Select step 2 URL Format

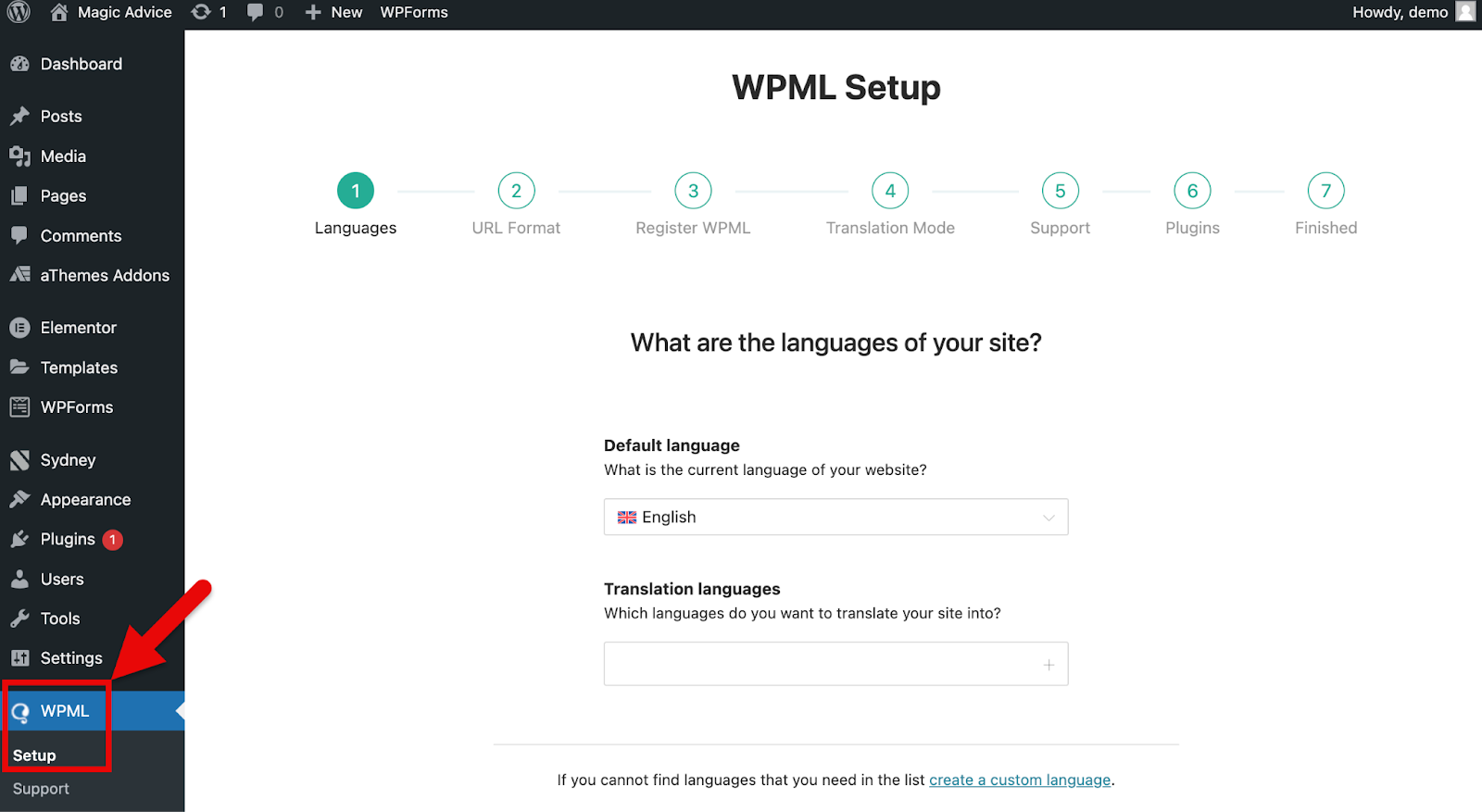516,191
